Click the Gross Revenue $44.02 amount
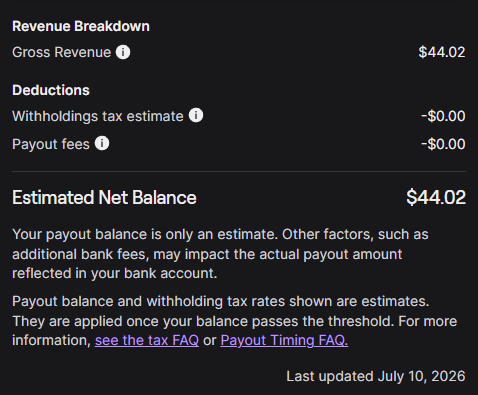 (442, 52)
